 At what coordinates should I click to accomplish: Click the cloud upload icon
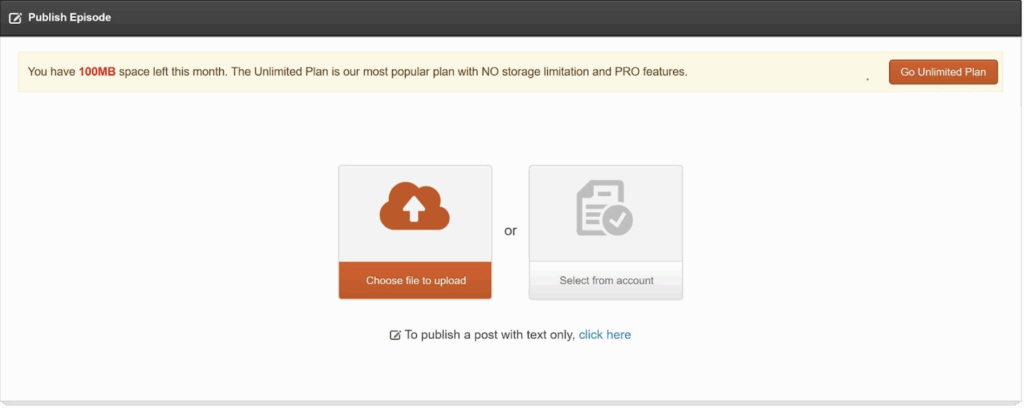415,206
